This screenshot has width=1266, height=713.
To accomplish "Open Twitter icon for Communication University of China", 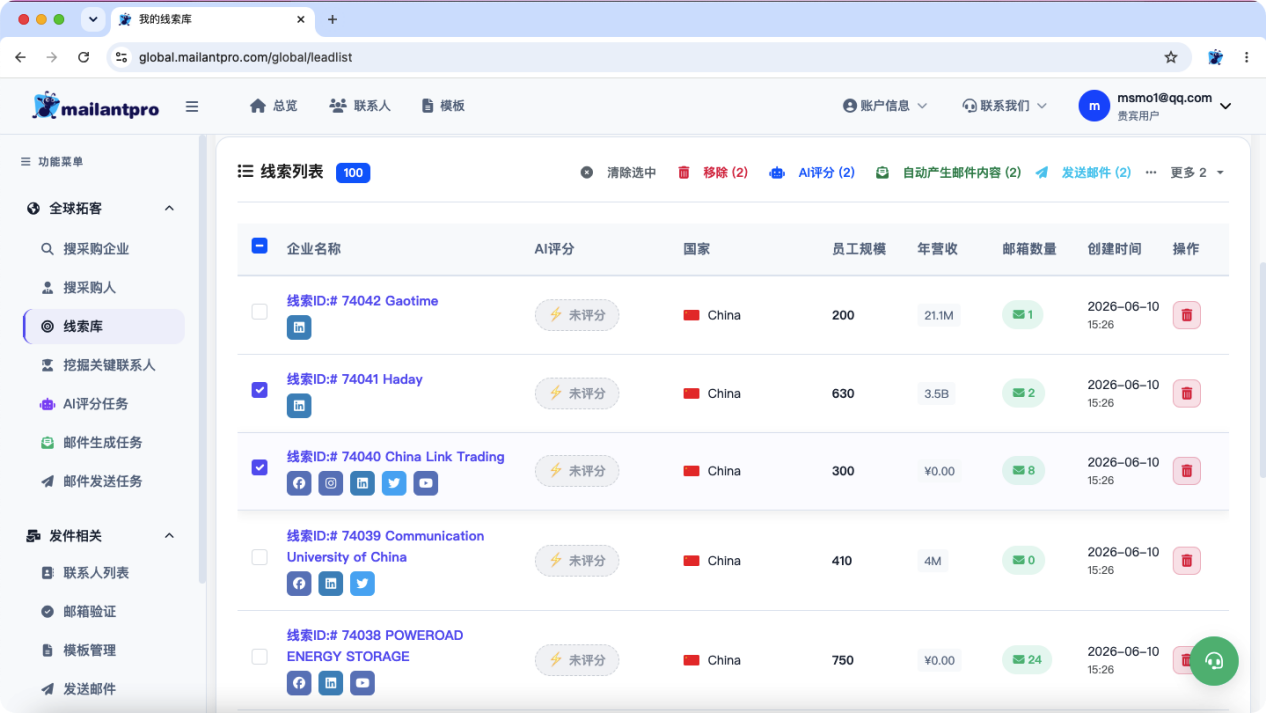I will tap(363, 583).
